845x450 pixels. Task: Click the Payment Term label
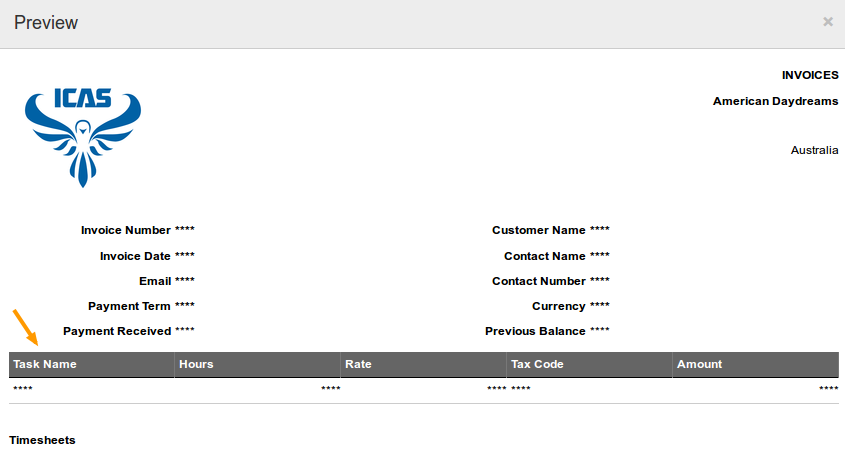point(129,306)
